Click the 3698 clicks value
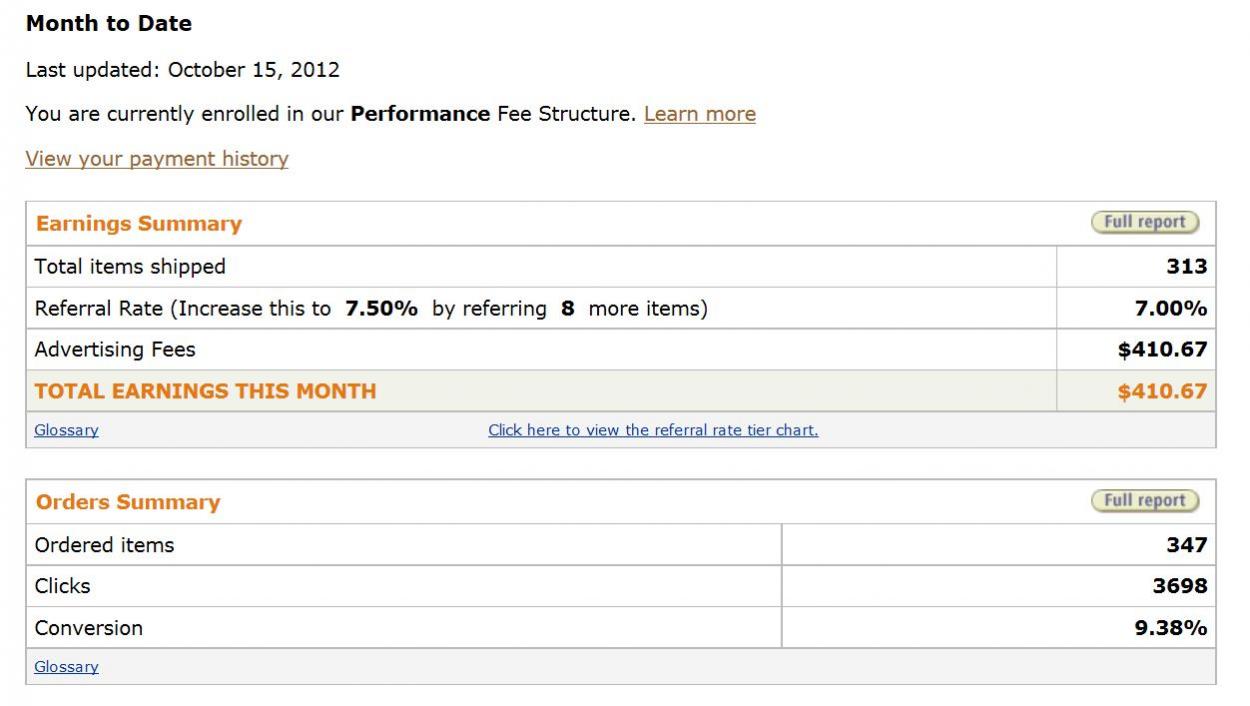The height and width of the screenshot is (706, 1250). (1180, 586)
